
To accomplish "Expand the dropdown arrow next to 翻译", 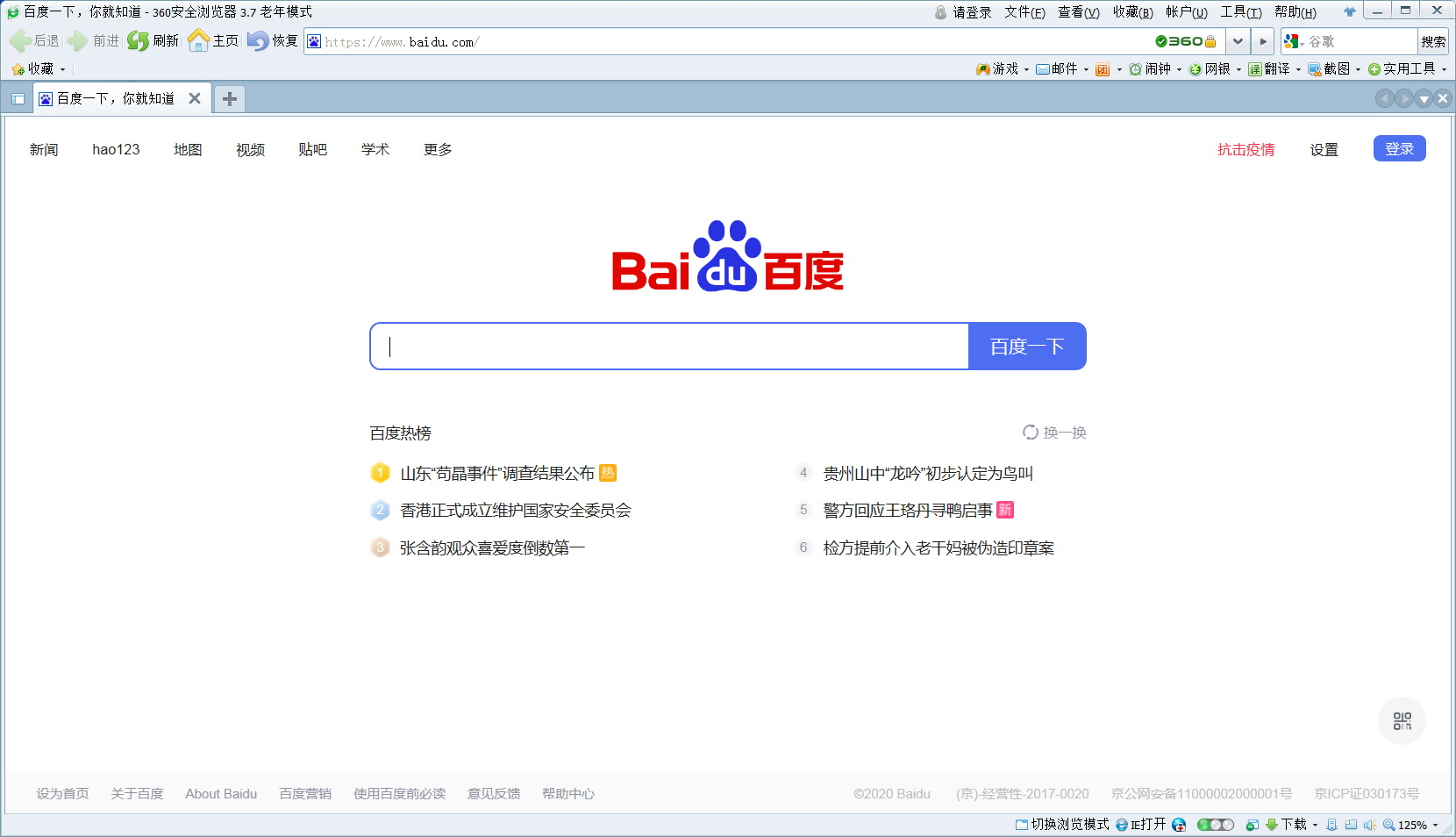I will (1298, 69).
